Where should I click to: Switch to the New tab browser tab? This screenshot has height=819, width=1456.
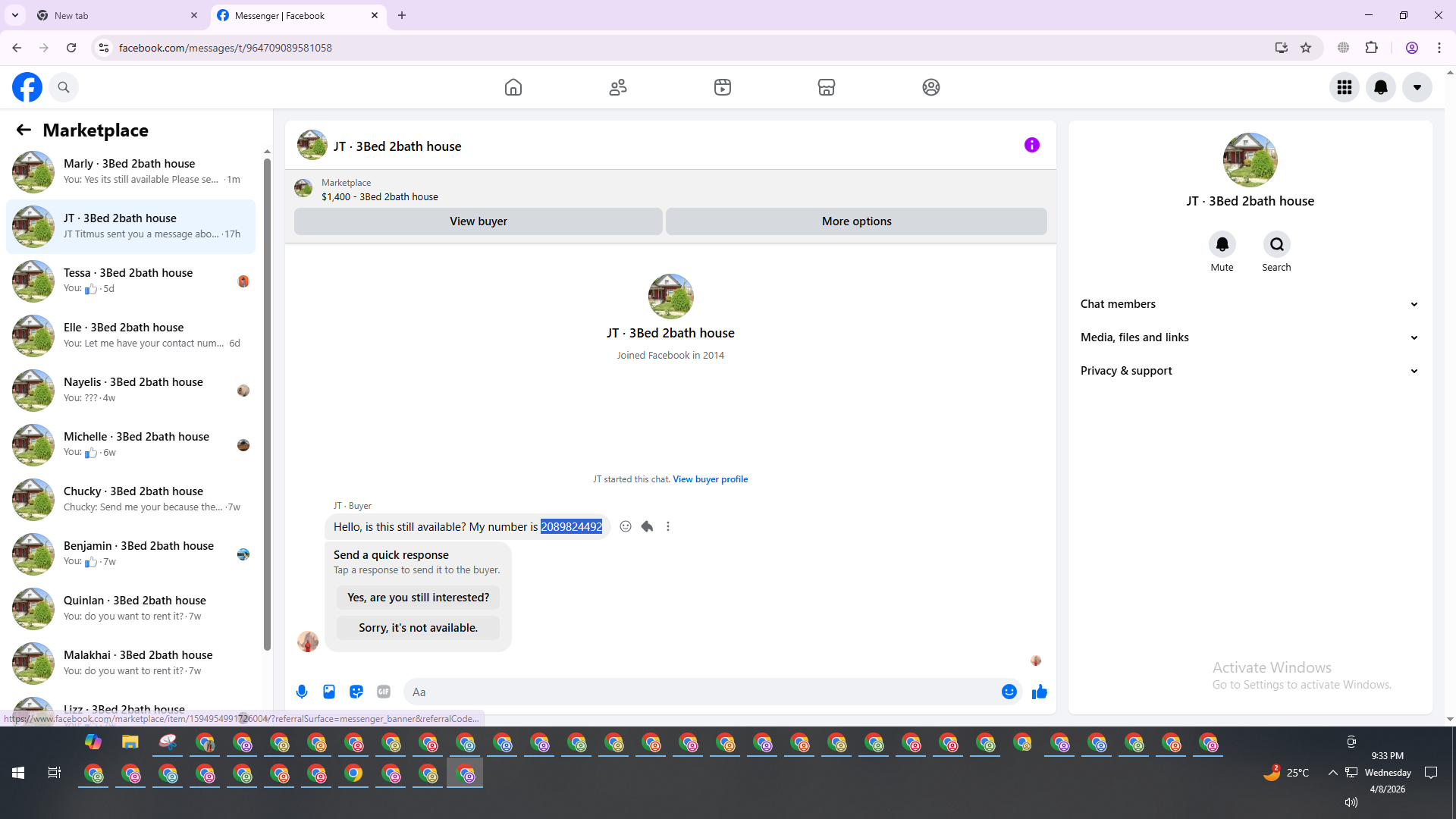click(x=114, y=15)
